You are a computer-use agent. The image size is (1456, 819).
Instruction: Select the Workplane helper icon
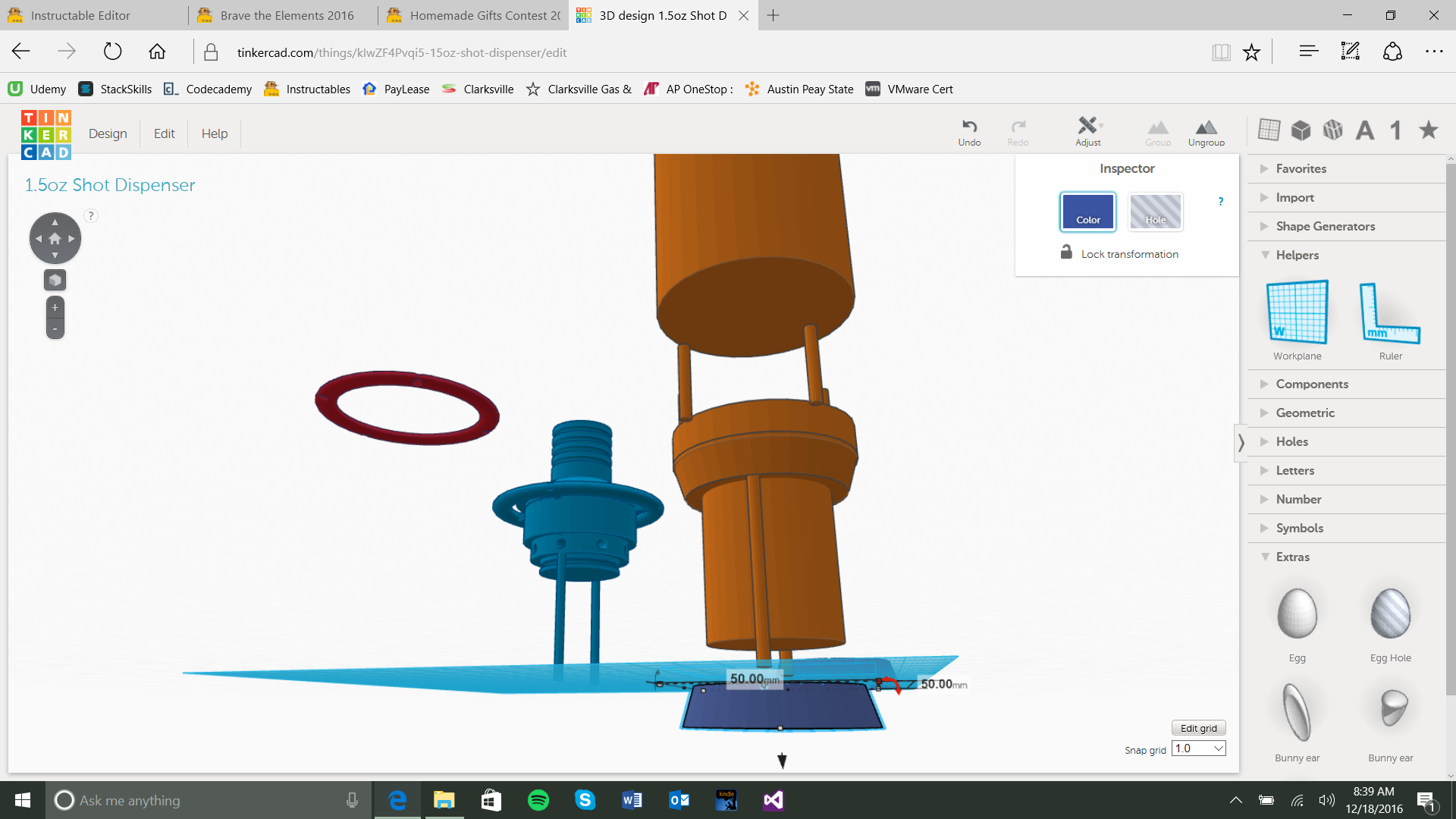[x=1297, y=312]
